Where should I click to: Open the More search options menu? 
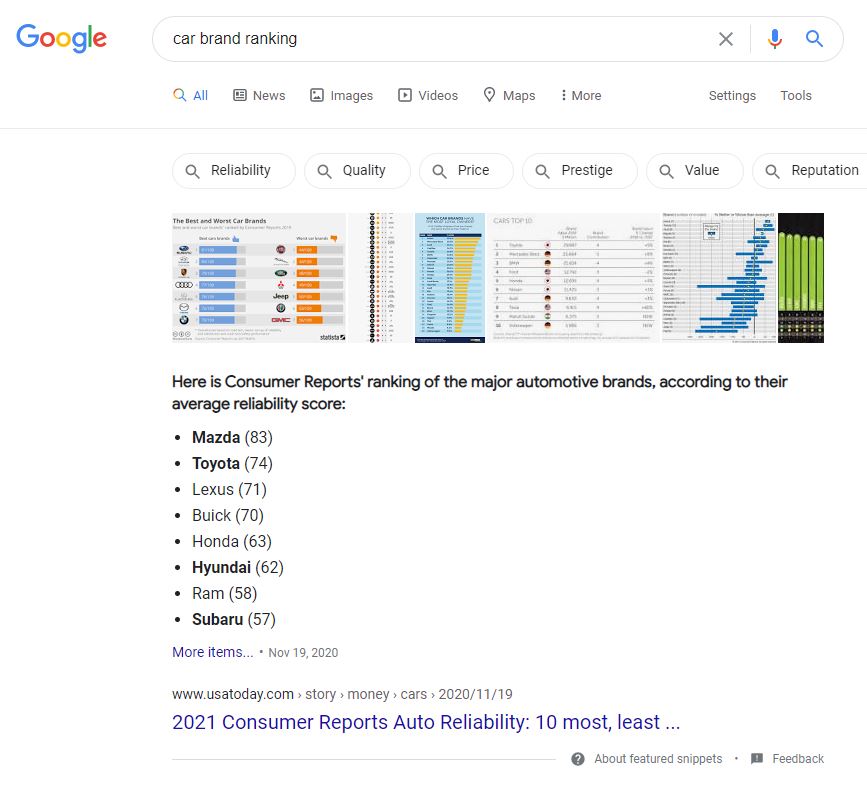pos(581,95)
